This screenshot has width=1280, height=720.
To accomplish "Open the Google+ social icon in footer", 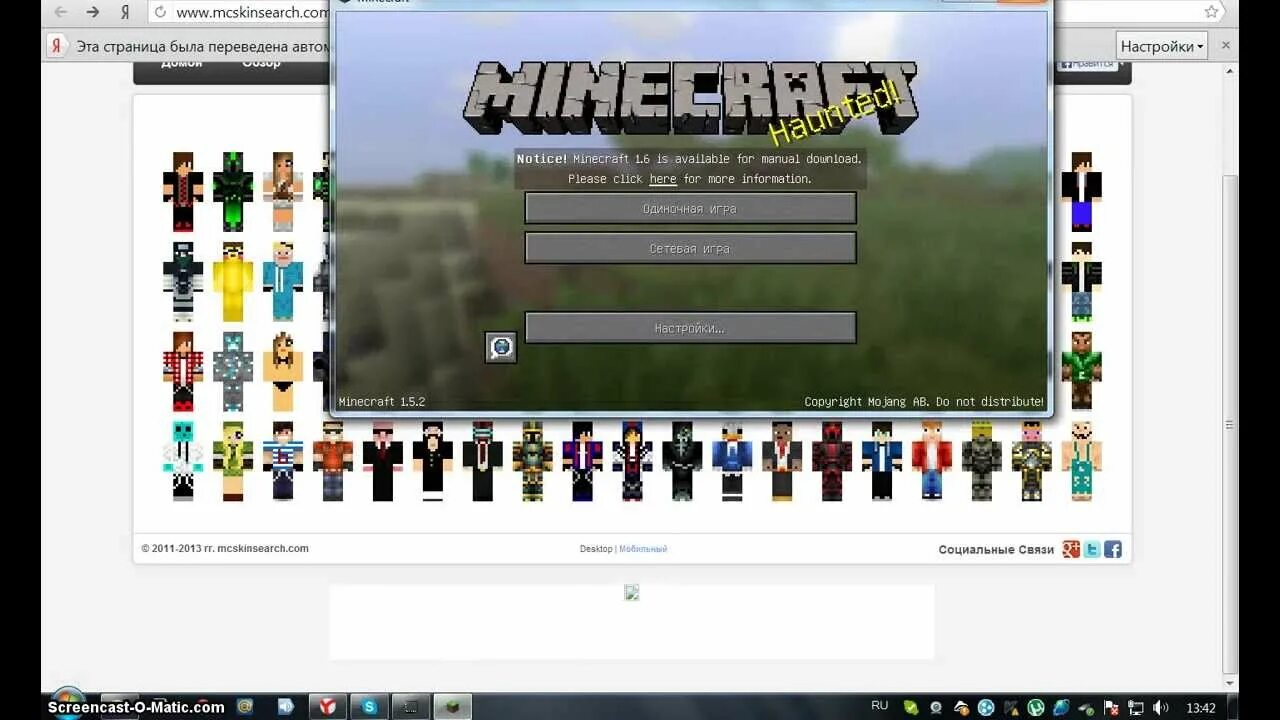I will click(1071, 549).
